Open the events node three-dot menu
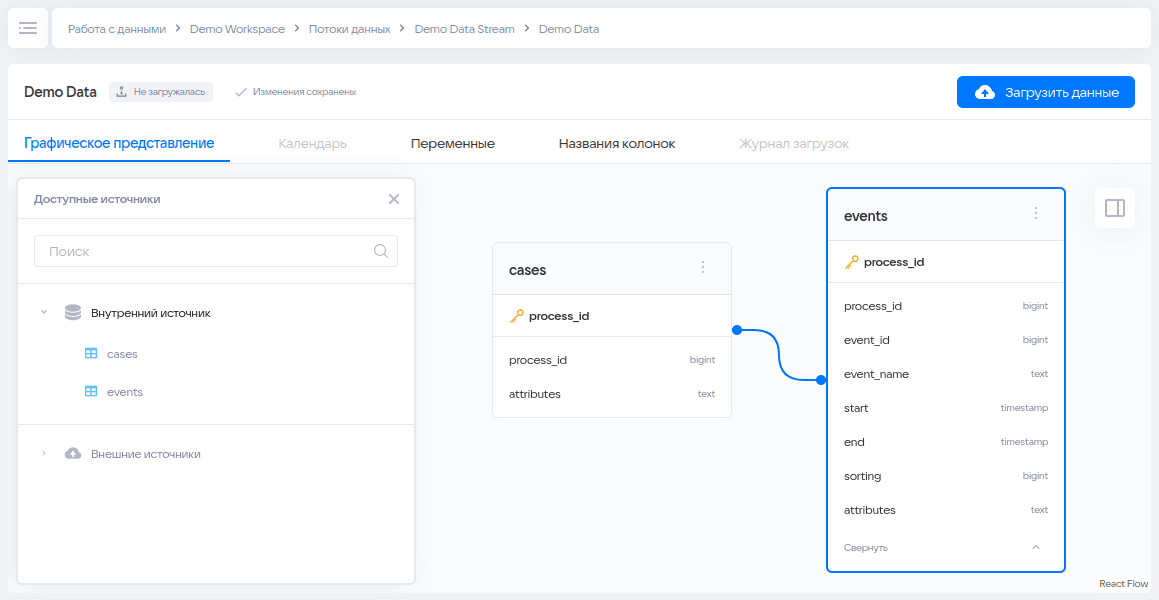This screenshot has height=600, width=1159. coord(1036,213)
